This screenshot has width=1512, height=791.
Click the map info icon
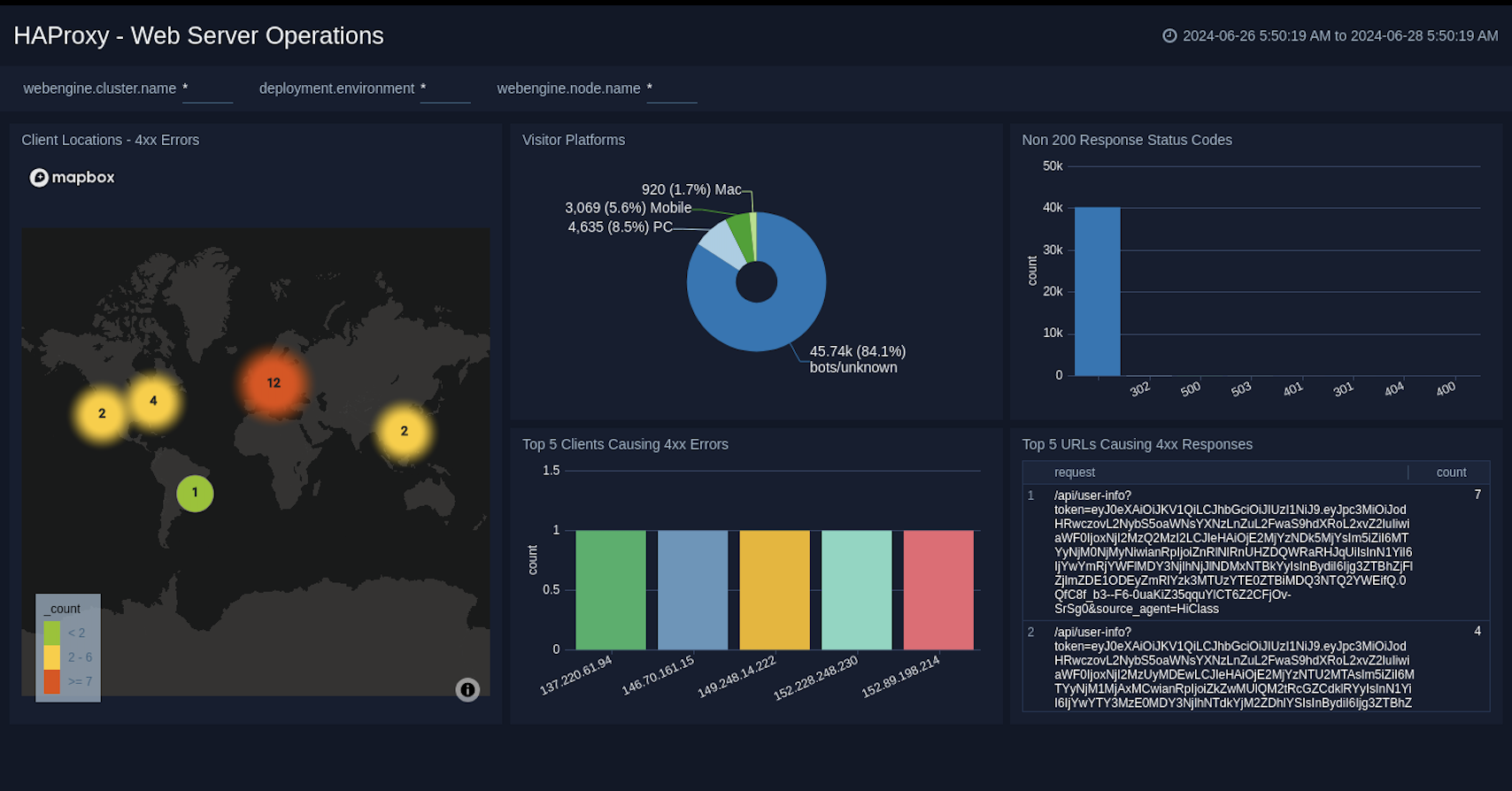pyautogui.click(x=467, y=689)
